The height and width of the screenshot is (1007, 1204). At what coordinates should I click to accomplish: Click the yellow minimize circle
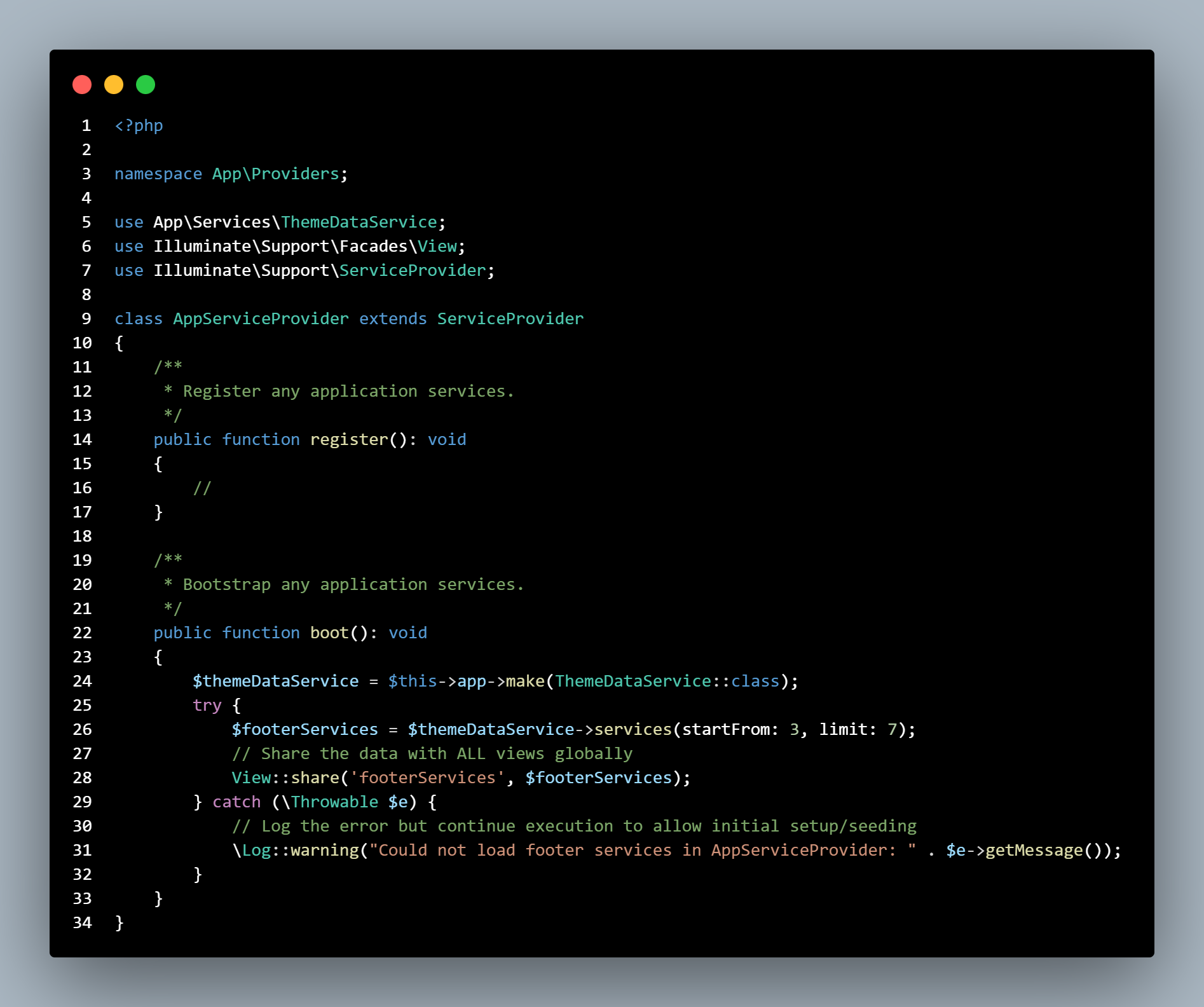click(x=114, y=84)
